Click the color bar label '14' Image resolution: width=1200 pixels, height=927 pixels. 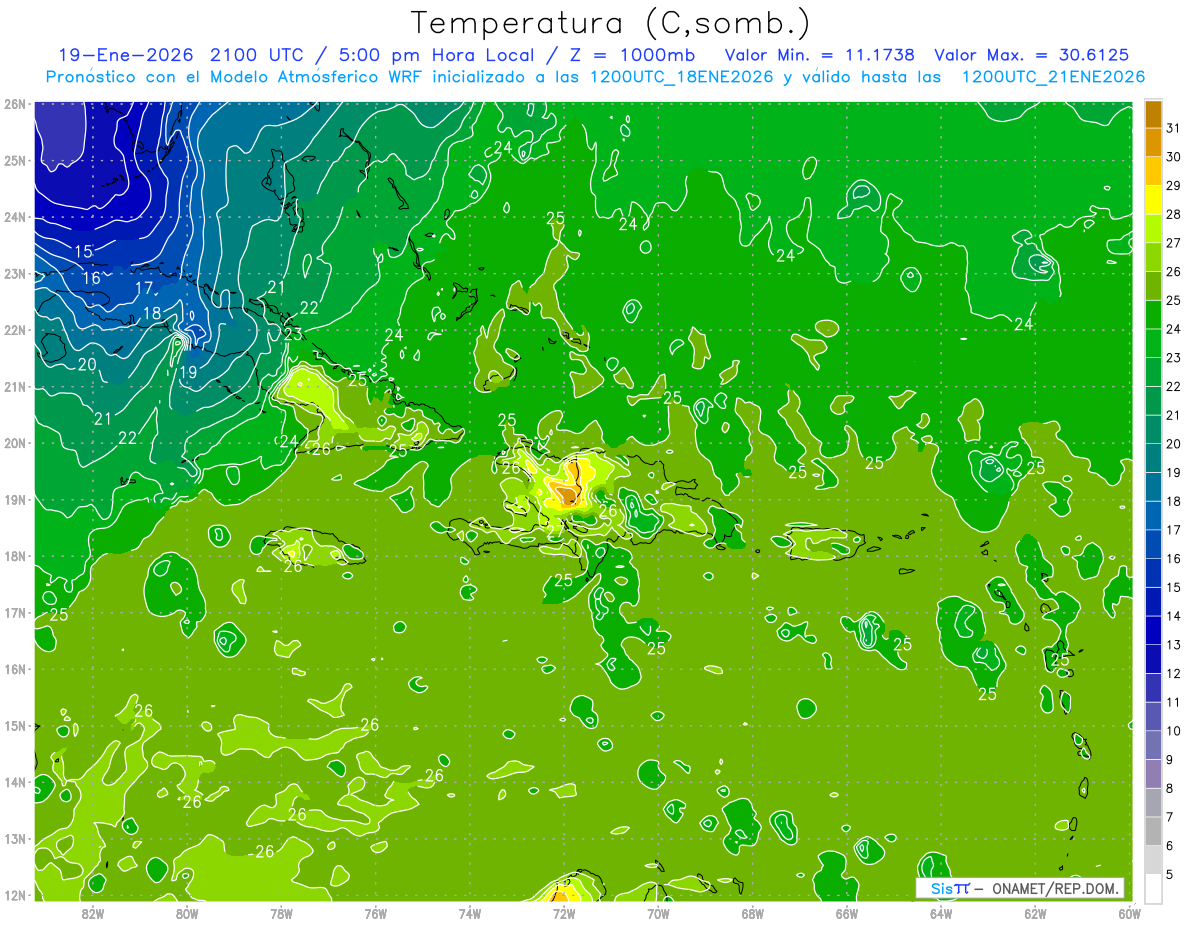(x=1173, y=616)
